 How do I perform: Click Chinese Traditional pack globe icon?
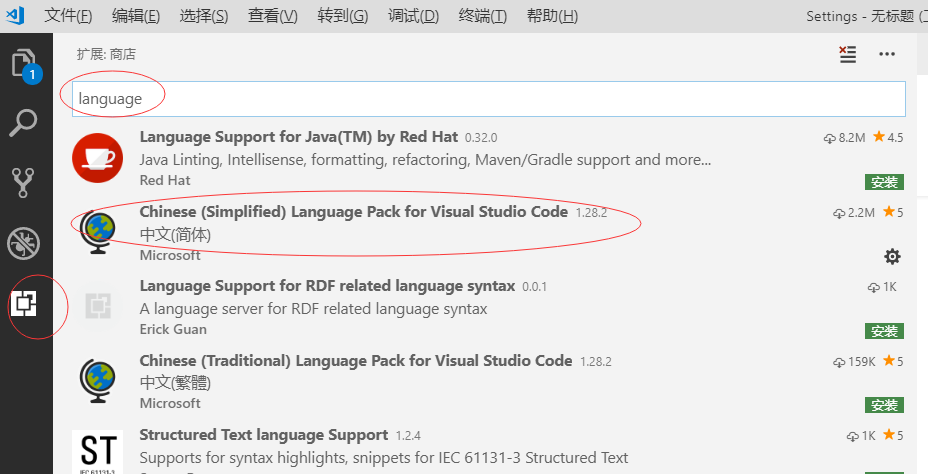pos(98,381)
